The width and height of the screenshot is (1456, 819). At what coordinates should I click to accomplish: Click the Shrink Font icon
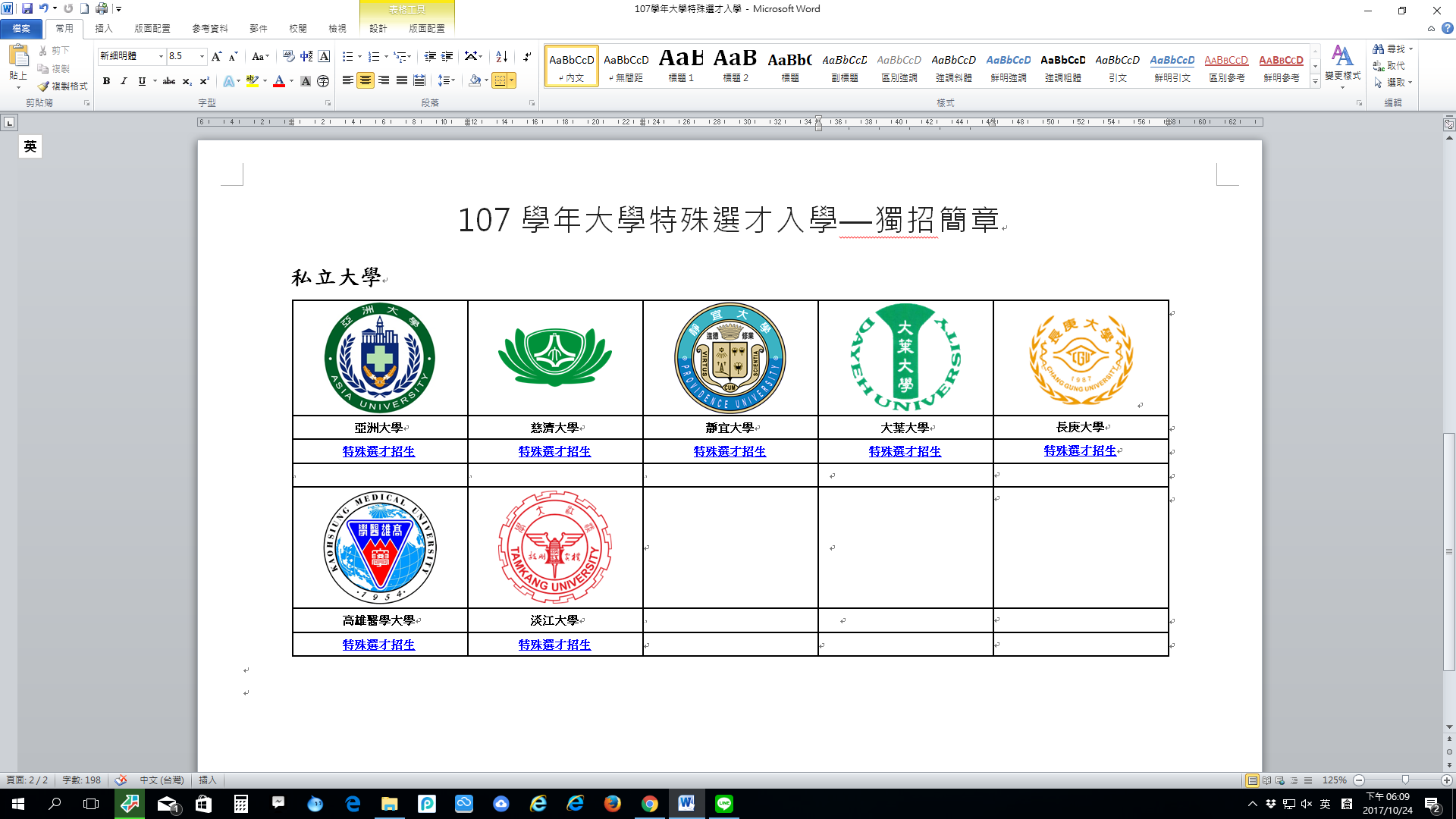pyautogui.click(x=234, y=56)
